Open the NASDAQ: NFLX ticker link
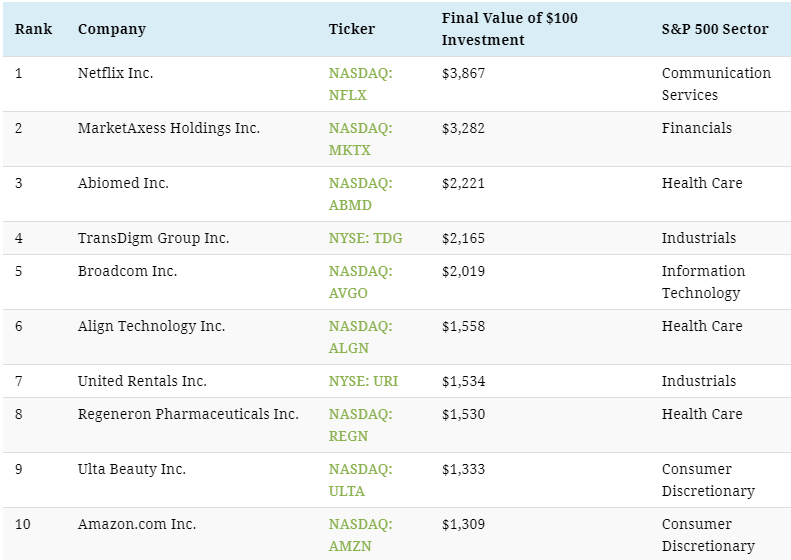The image size is (791, 560). (360, 84)
